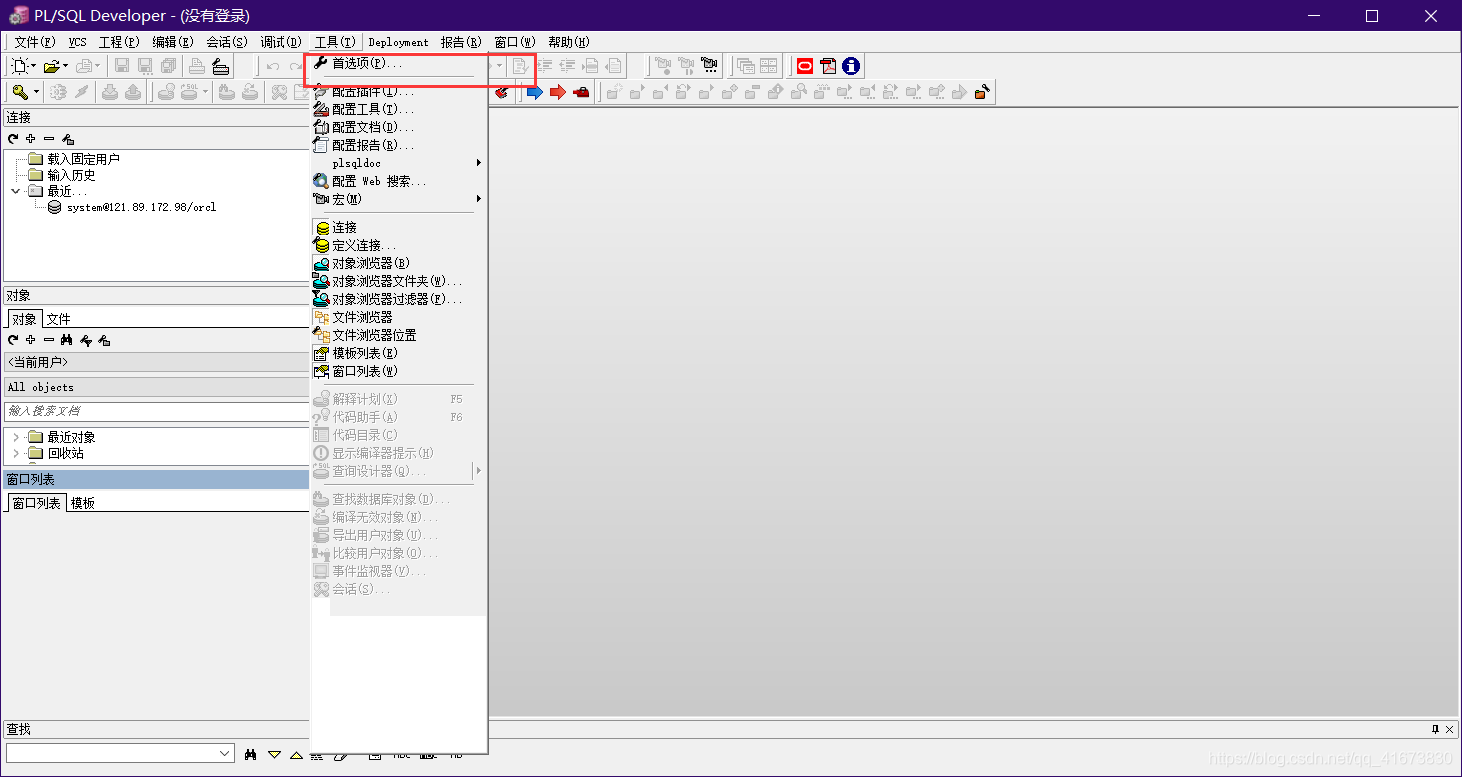Image resolution: width=1462 pixels, height=777 pixels.
Task: Expand the 最近对象 tree folder
Action: click(15, 437)
